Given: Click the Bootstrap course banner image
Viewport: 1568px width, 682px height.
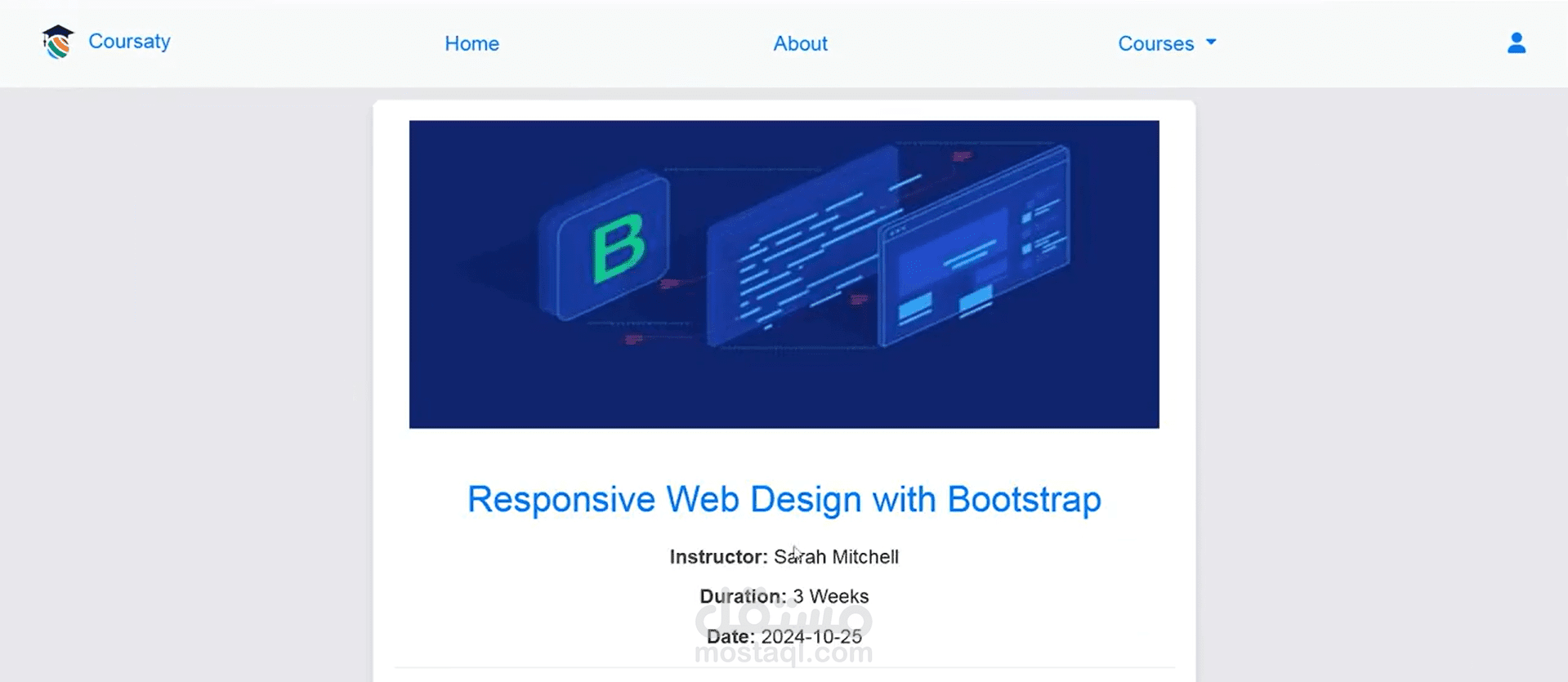Looking at the screenshot, I should tap(784, 274).
